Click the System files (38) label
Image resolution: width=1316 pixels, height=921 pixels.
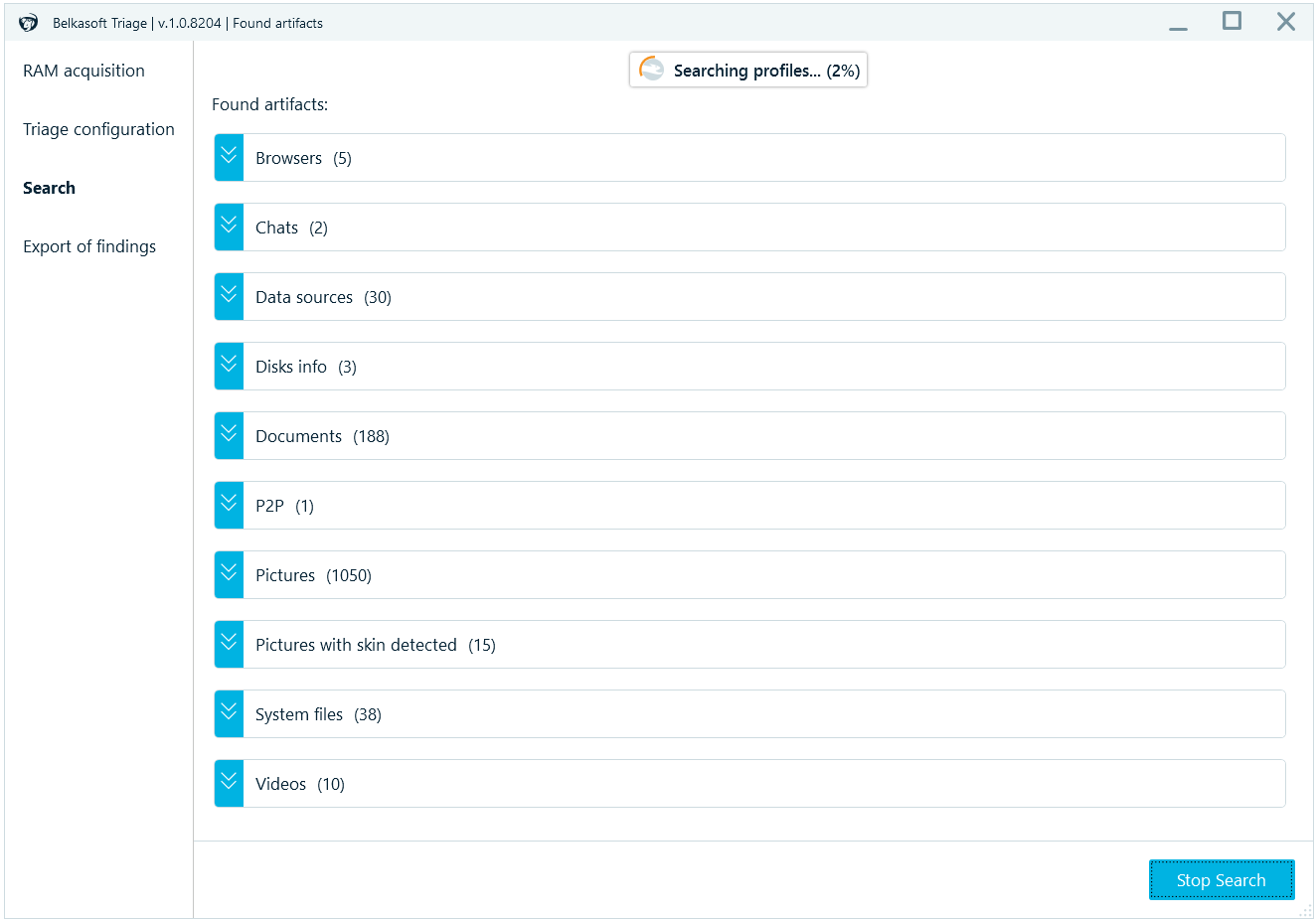[x=318, y=714]
